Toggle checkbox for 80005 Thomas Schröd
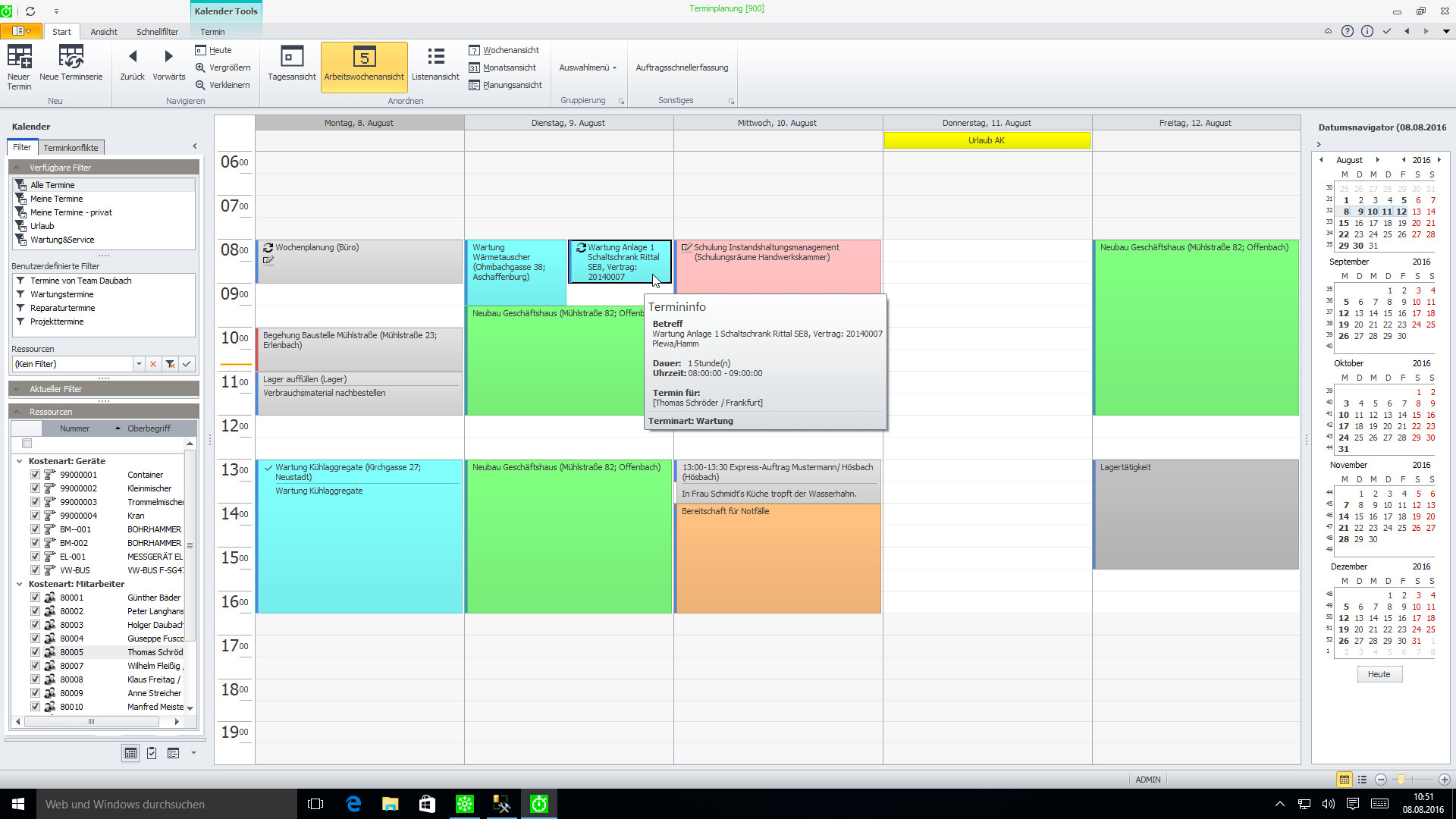Screen dimensions: 1456x819 click(35, 652)
